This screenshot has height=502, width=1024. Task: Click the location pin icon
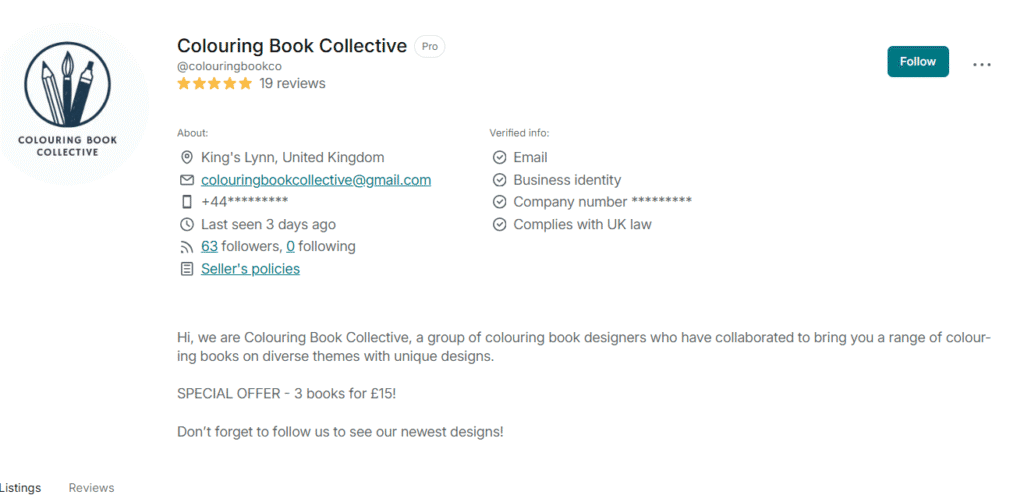(186, 158)
